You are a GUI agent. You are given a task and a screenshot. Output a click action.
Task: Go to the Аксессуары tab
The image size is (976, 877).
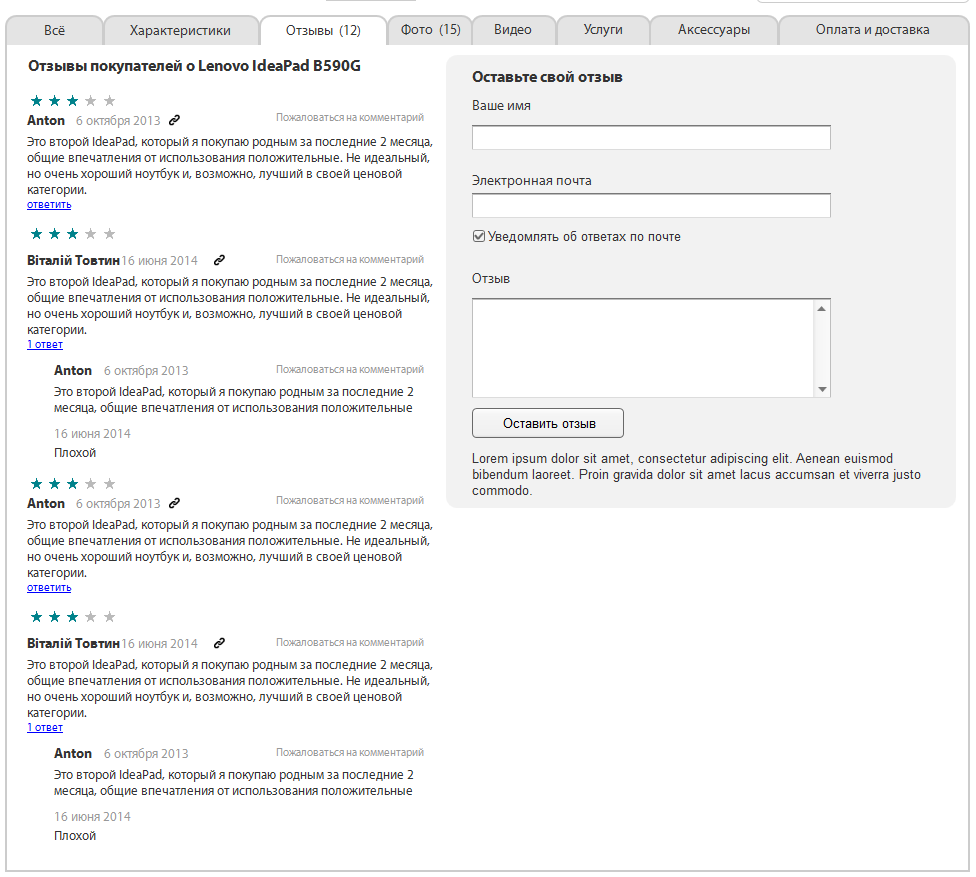coord(714,30)
